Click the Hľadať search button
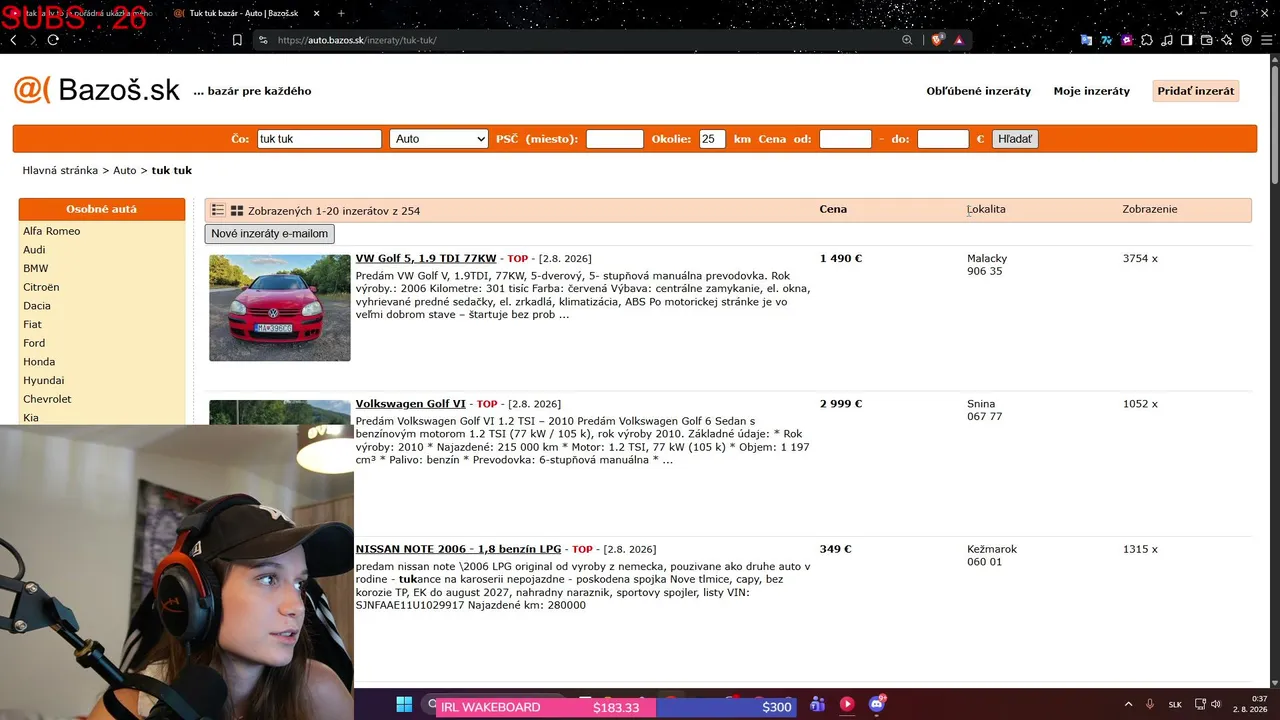 click(1015, 139)
